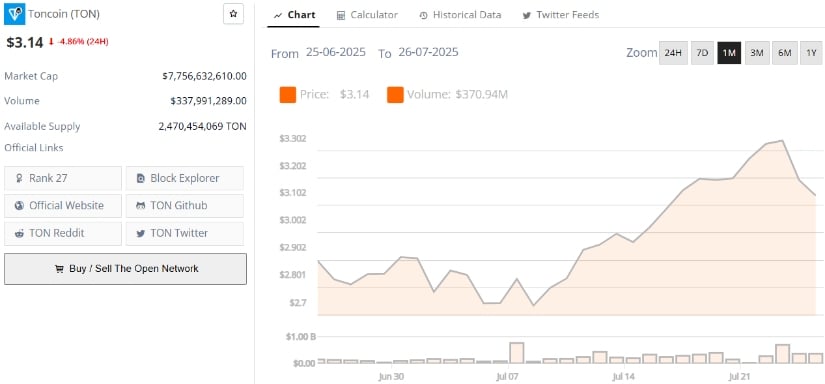Click the $1.00 B volume axis label
This screenshot has height=384, width=825.
pyautogui.click(x=300, y=337)
